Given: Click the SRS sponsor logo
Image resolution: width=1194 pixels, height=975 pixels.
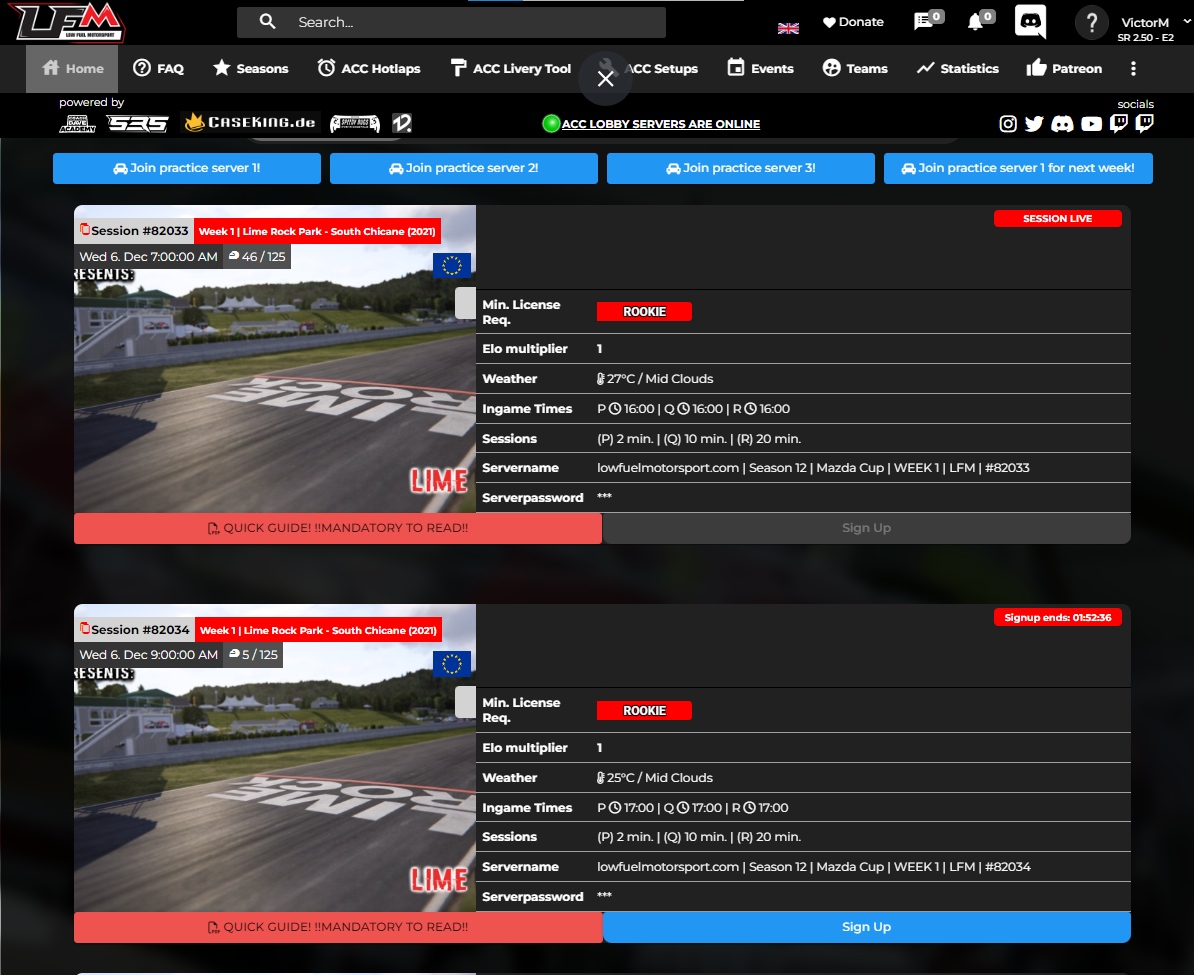Looking at the screenshot, I should [x=137, y=123].
